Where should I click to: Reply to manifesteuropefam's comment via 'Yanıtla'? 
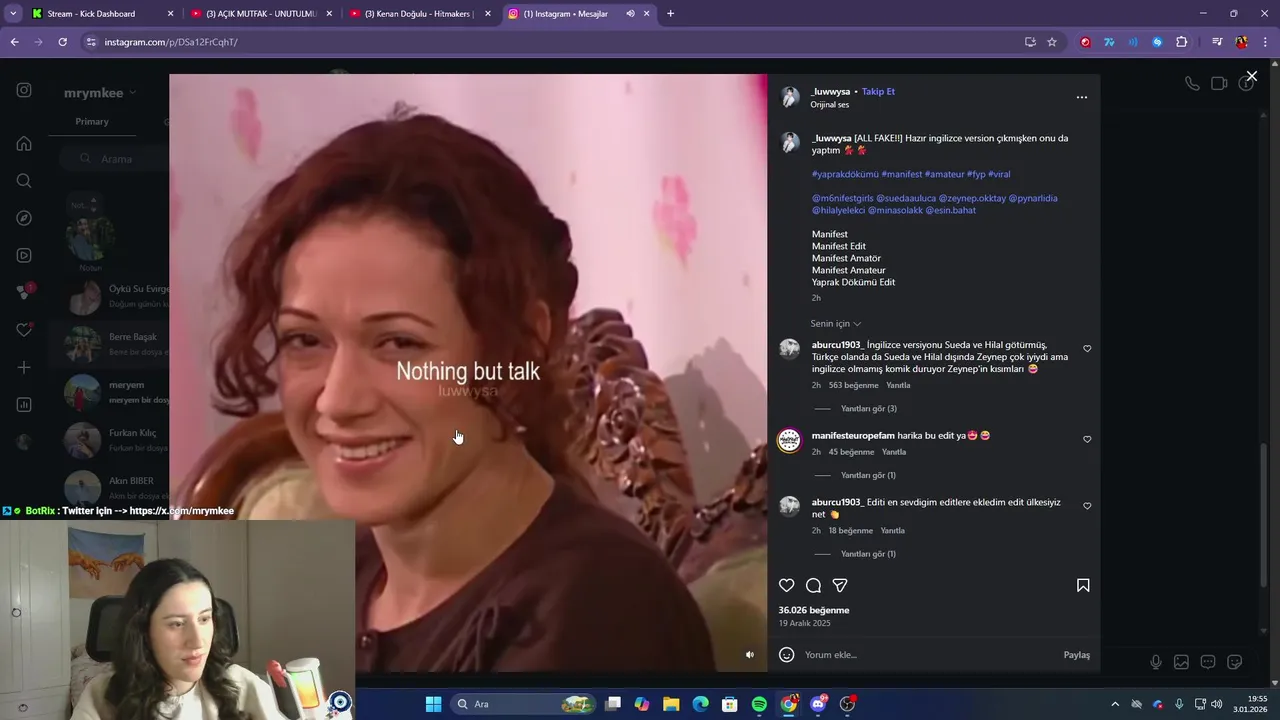pyautogui.click(x=894, y=452)
